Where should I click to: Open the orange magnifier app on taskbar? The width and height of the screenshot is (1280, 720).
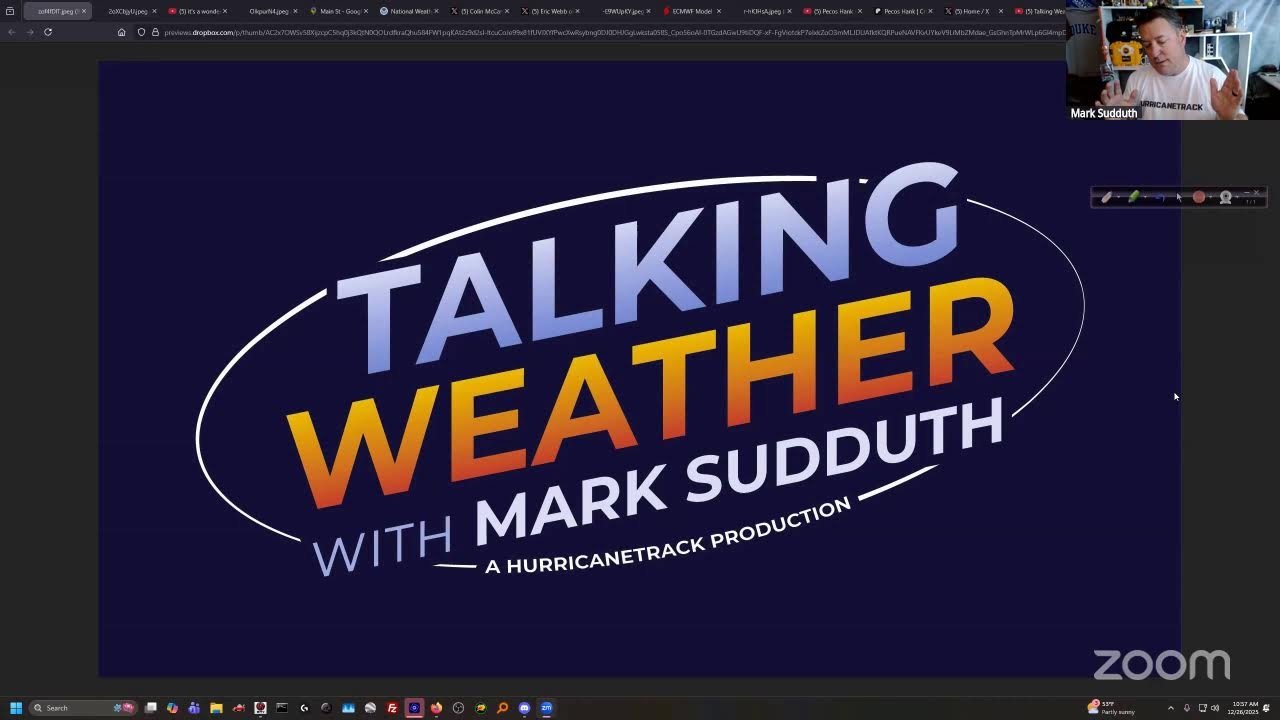[x=502, y=708]
